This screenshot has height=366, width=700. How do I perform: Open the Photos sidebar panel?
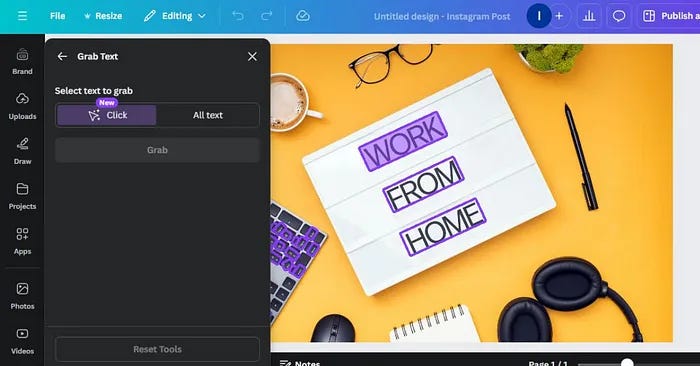pos(22,296)
